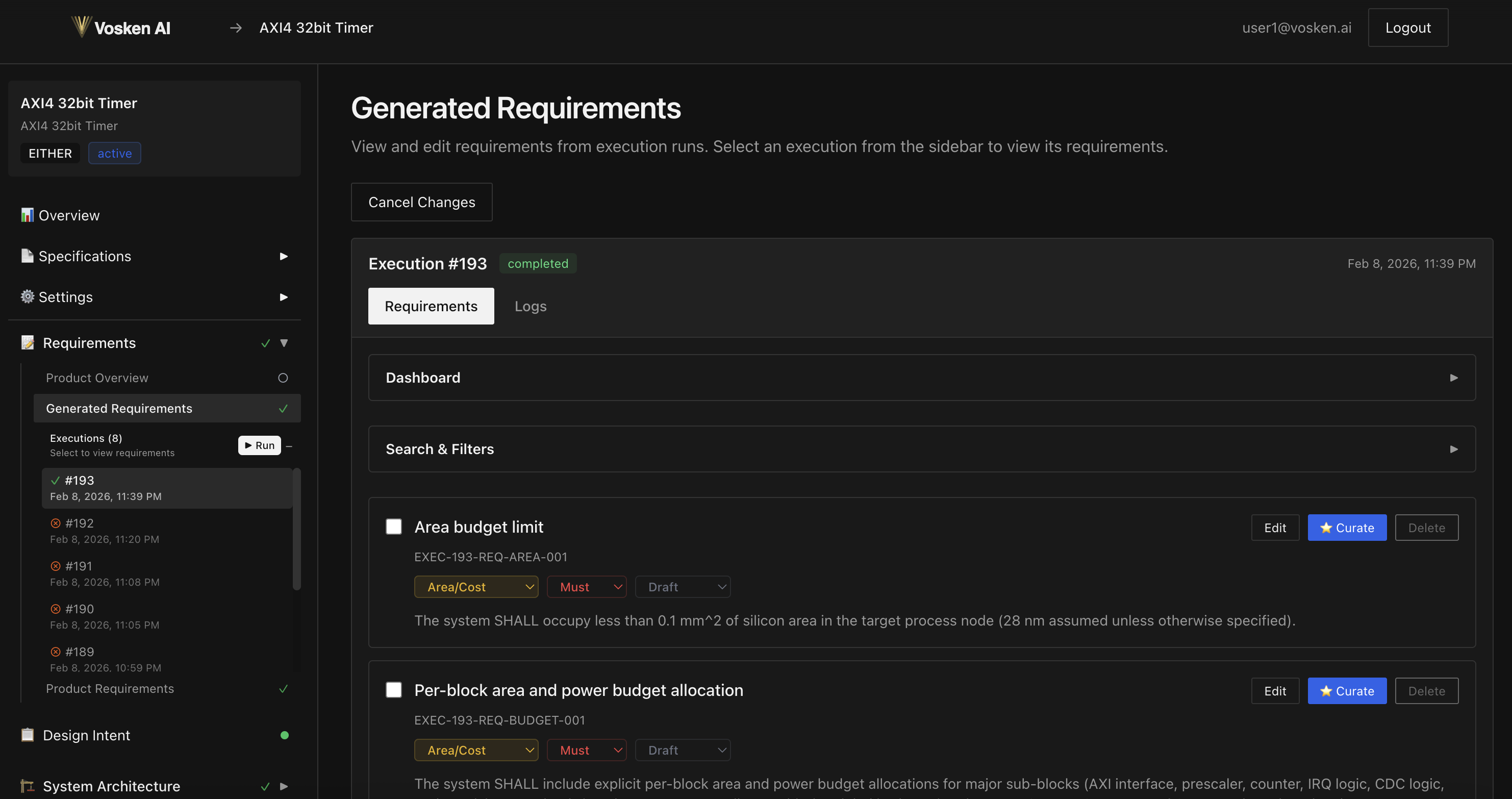Click the failed status icon beside execution #192

[x=56, y=522]
